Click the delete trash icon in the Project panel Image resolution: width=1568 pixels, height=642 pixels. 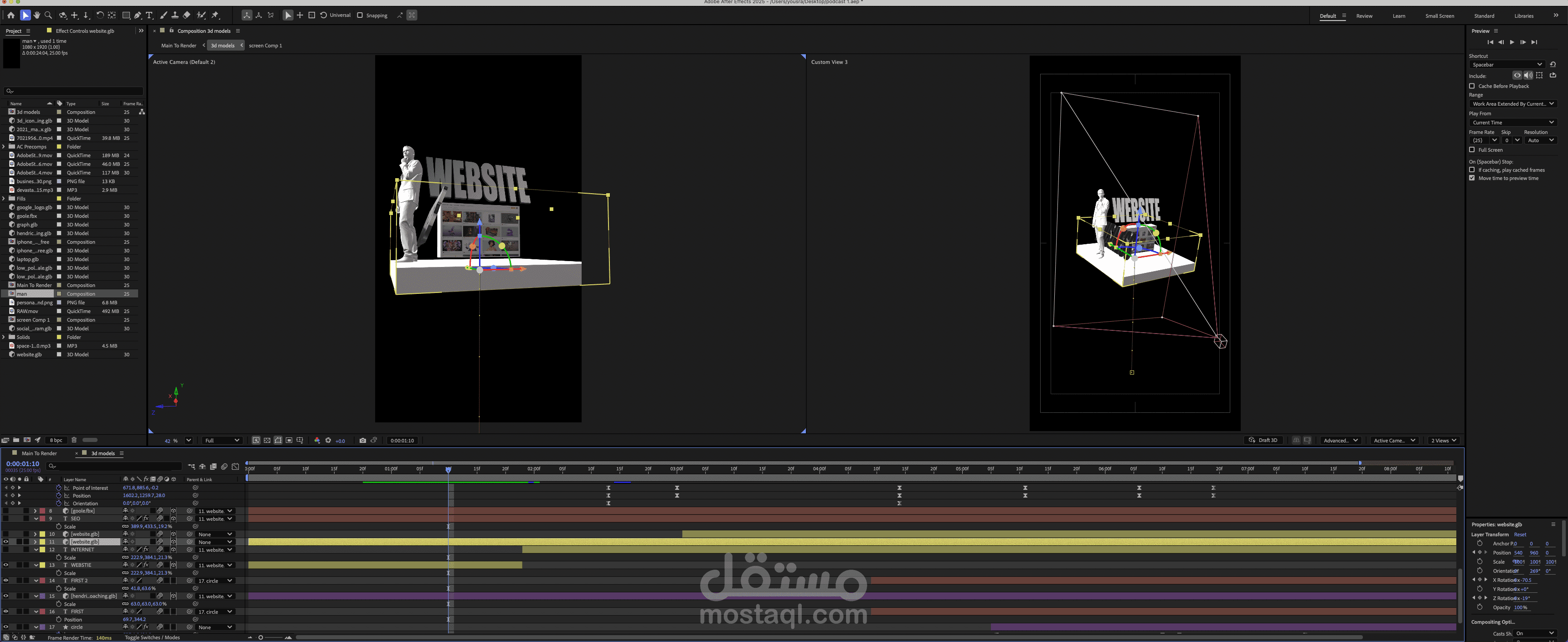pos(74,440)
